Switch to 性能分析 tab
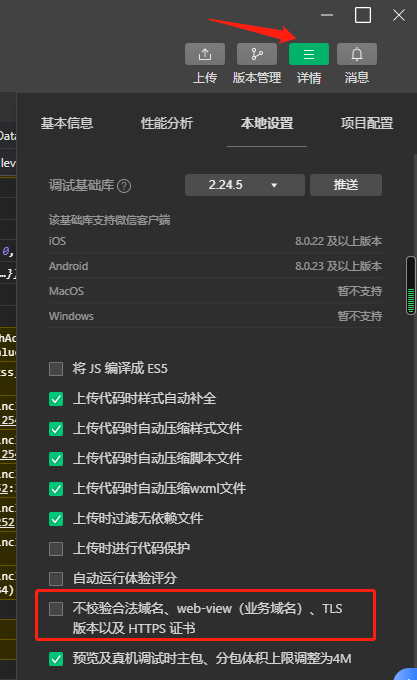Screen dimensions: 417x680 167,123
